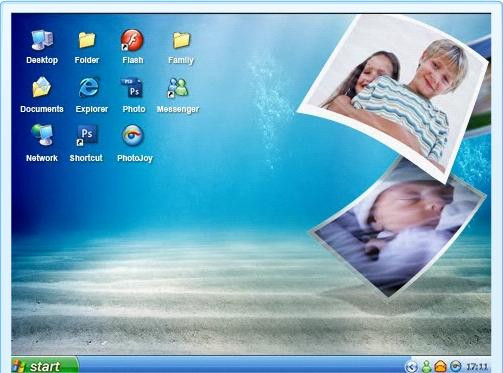Select the Folder icon

(x=87, y=40)
